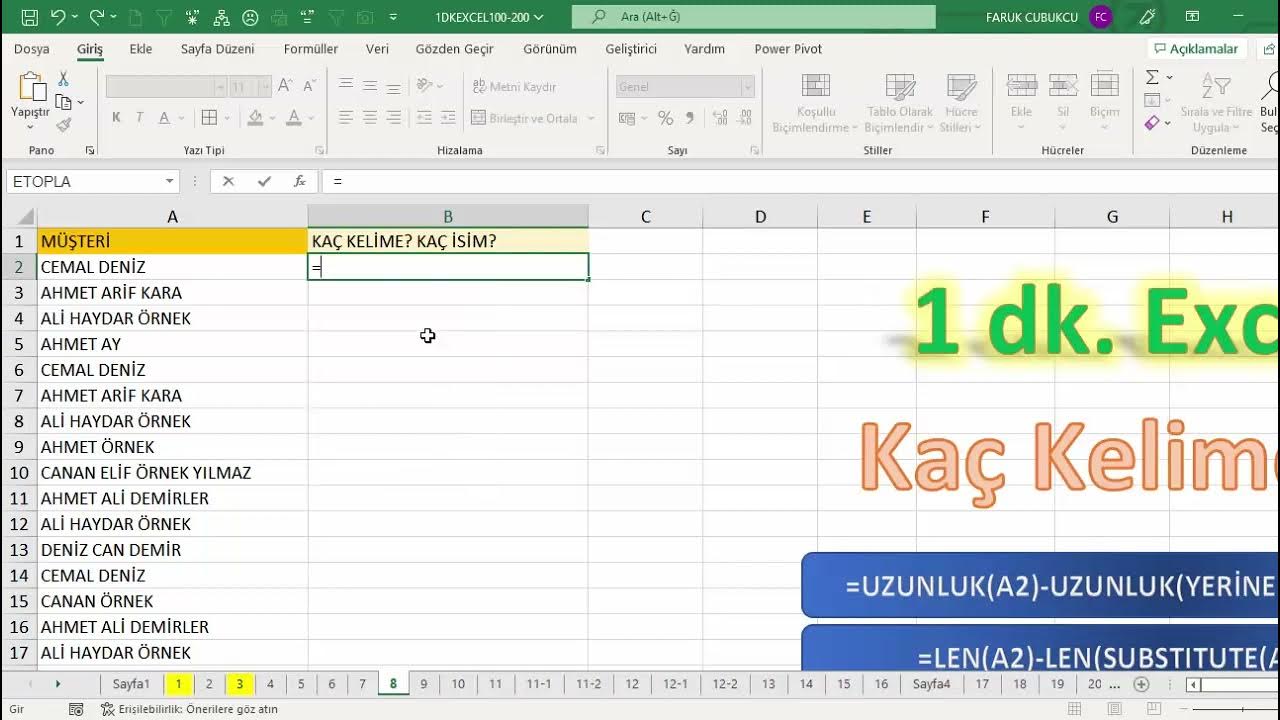The width and height of the screenshot is (1280, 720).
Task: Cut the selection using the scissors icon
Action: (64, 79)
